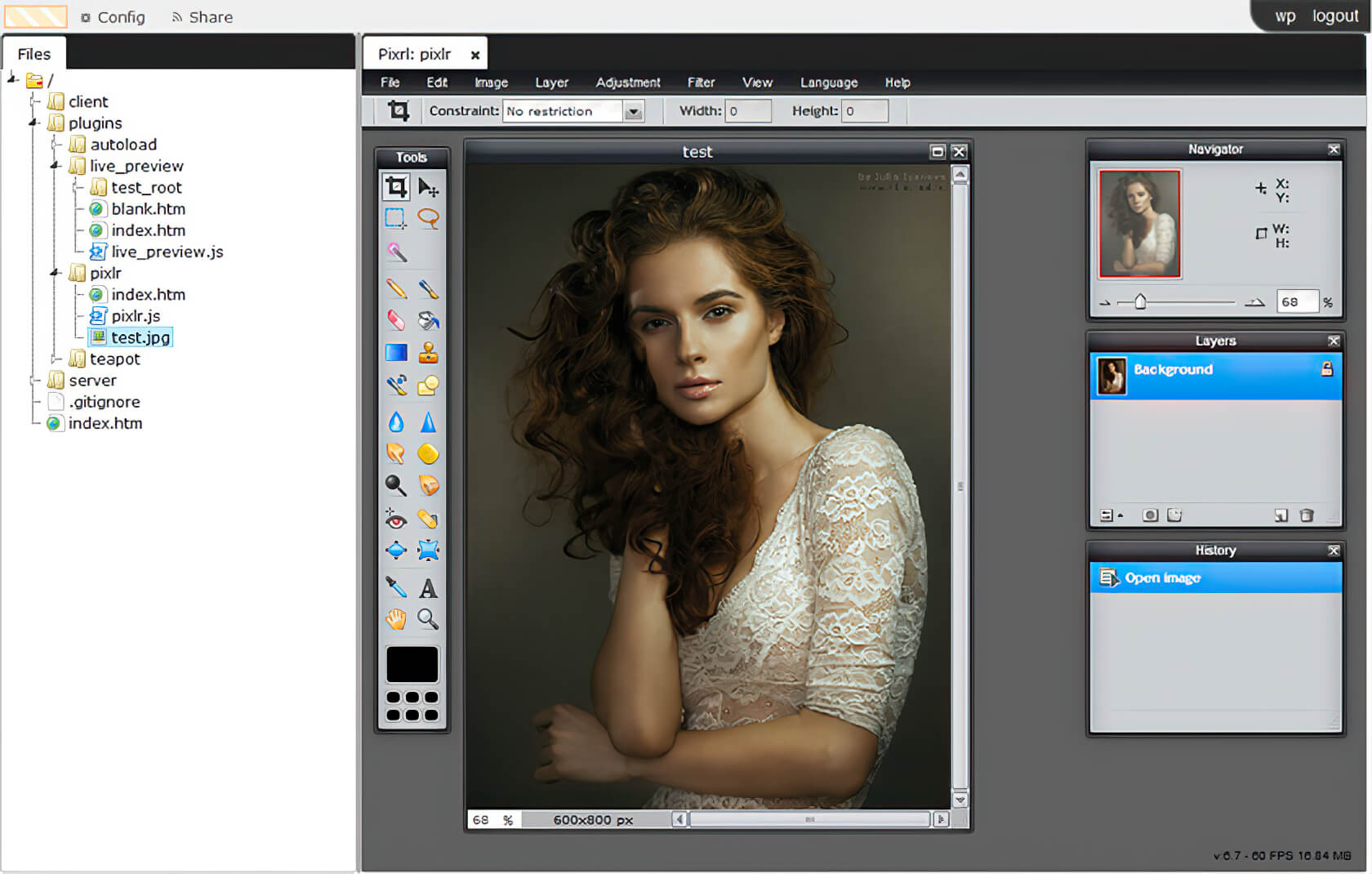Open the Constraint dropdown

click(633, 112)
